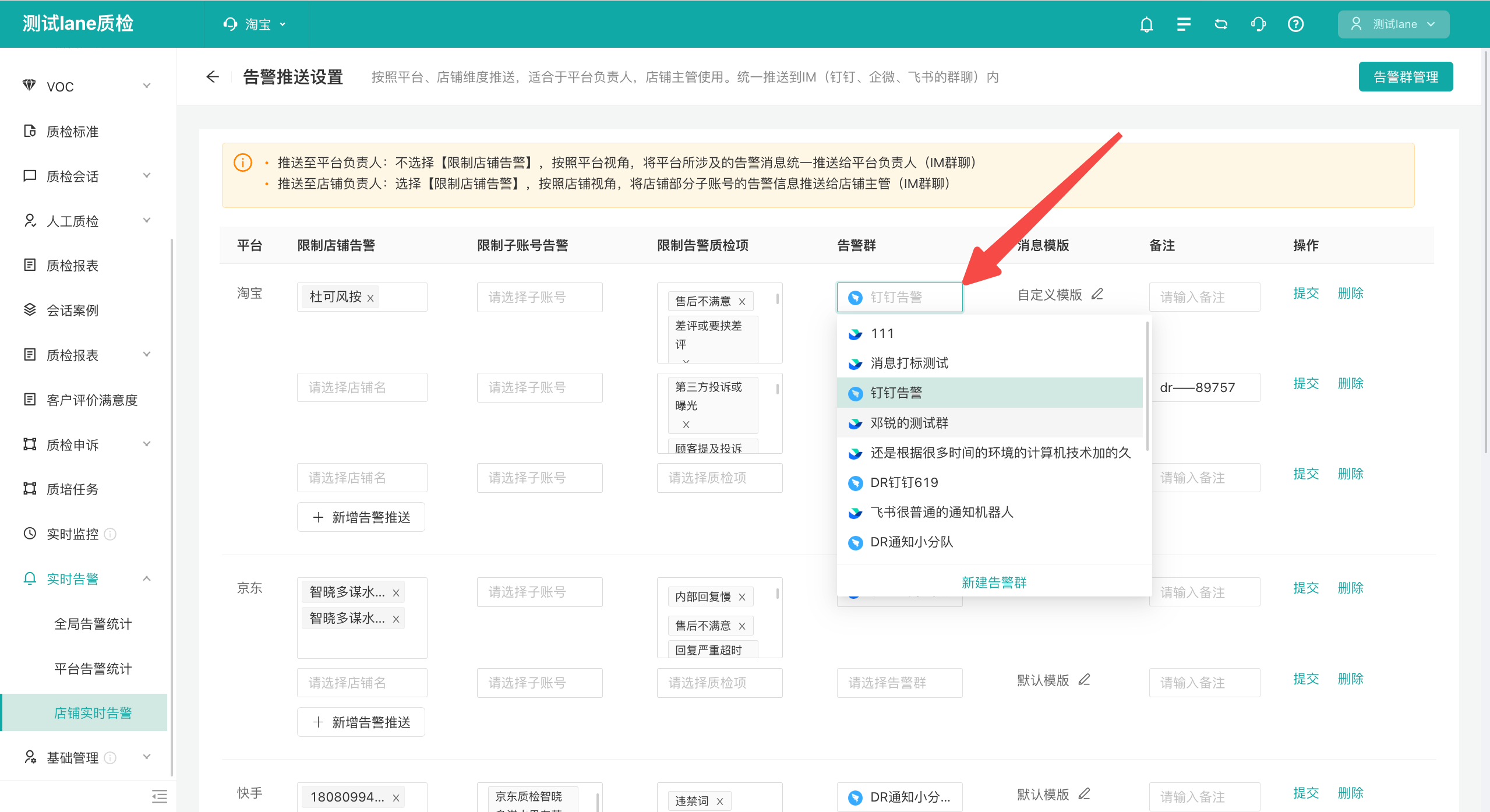
Task: Click the 实时监控 clock icon
Action: pos(30,534)
